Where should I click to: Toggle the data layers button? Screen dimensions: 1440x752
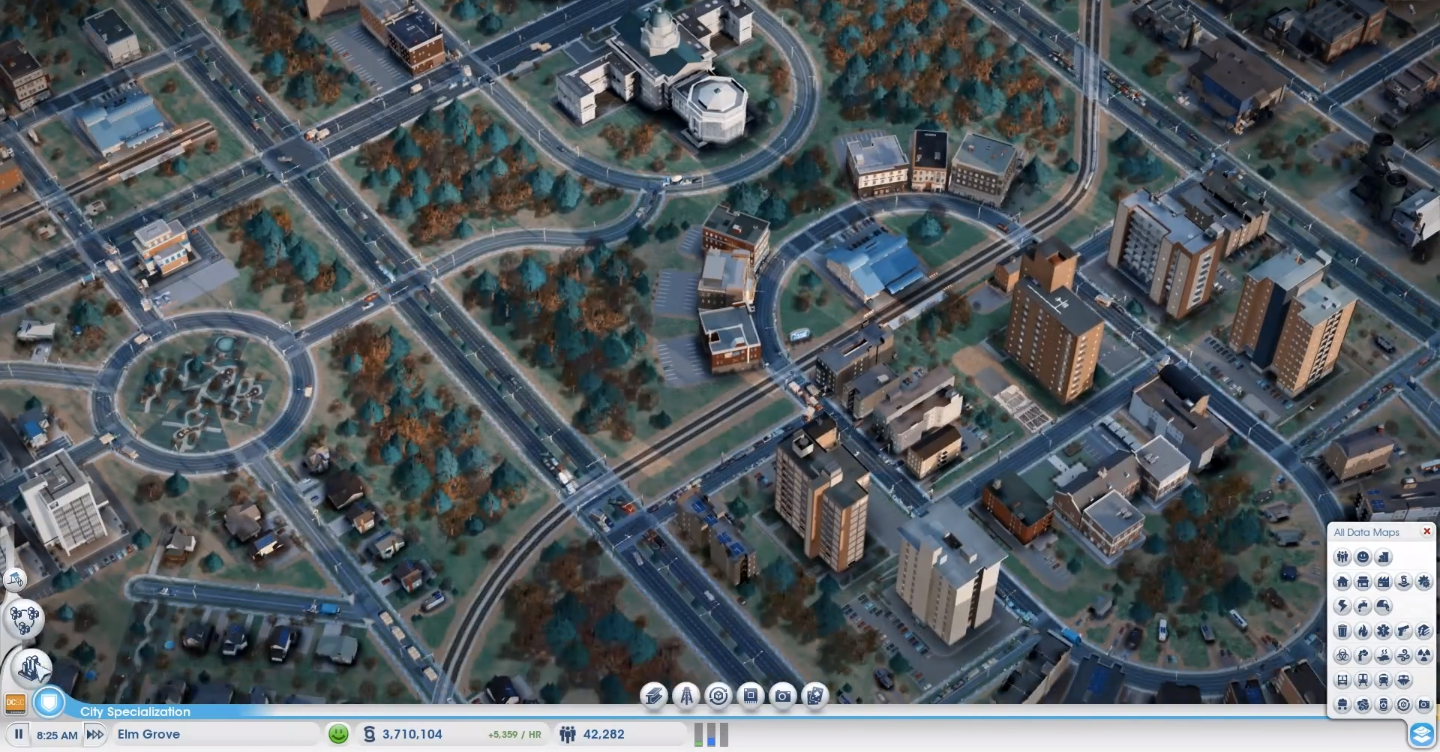(1421, 735)
